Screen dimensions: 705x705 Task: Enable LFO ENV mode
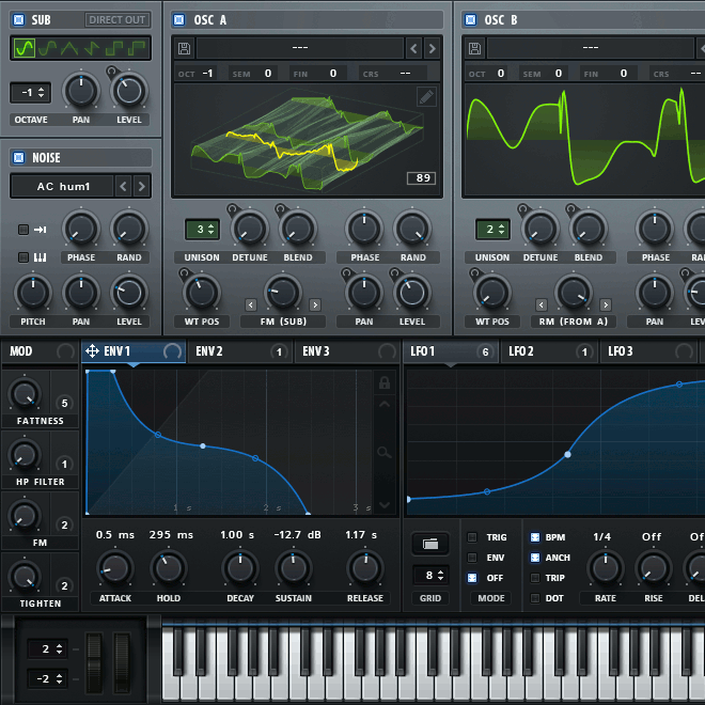coord(472,558)
